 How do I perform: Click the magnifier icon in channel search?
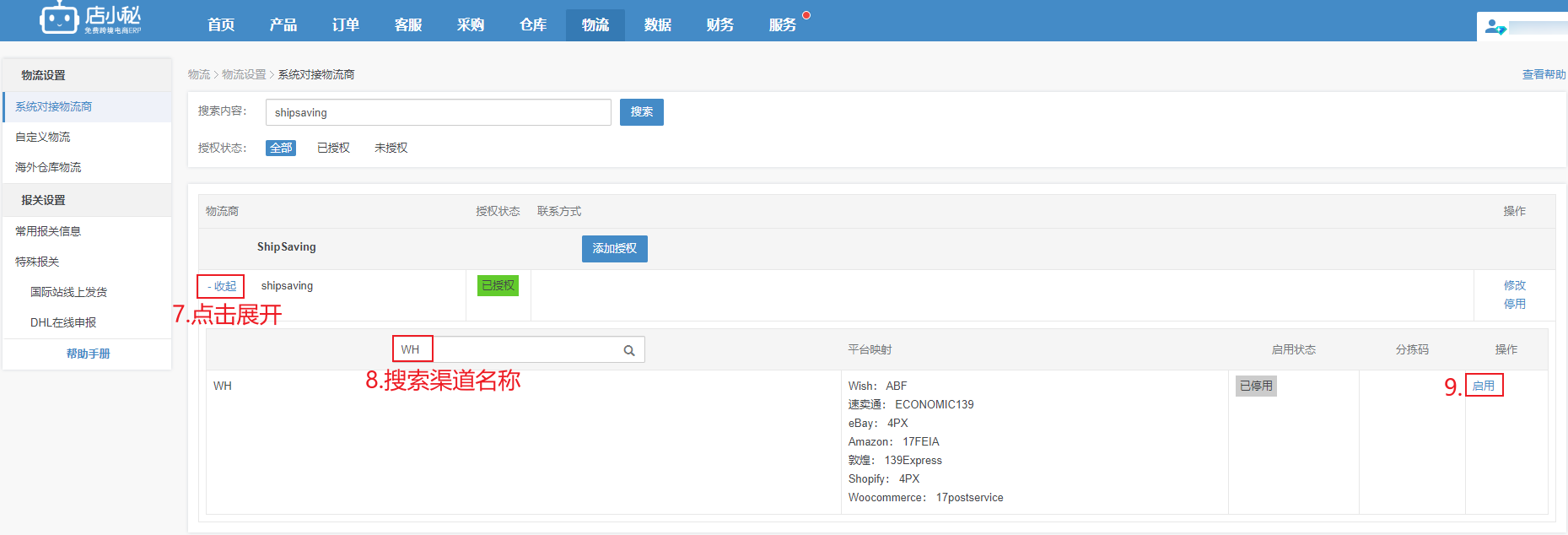[x=629, y=350]
